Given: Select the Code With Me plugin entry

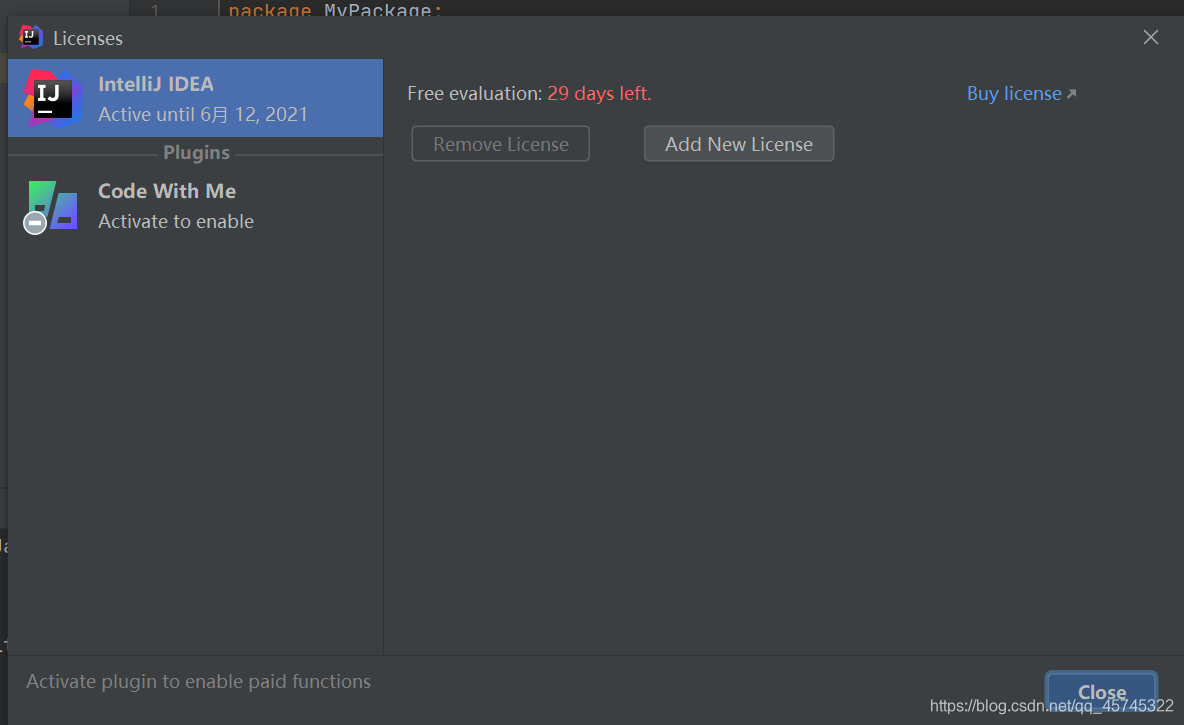Looking at the screenshot, I should click(x=196, y=205).
